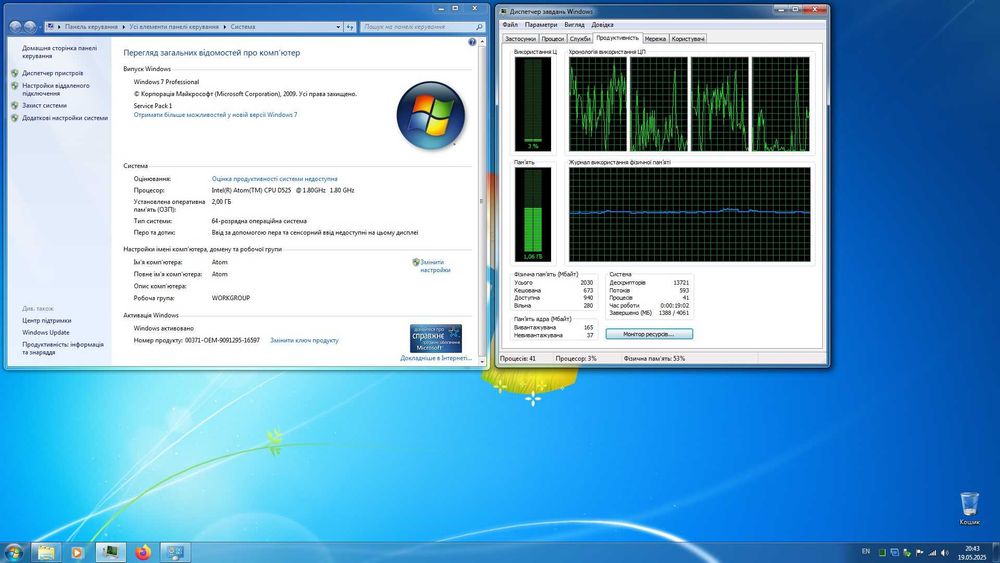The height and width of the screenshot is (563, 1000).
Task: Click the Усі елементи панелі керування breadcrumb
Action: [174, 27]
